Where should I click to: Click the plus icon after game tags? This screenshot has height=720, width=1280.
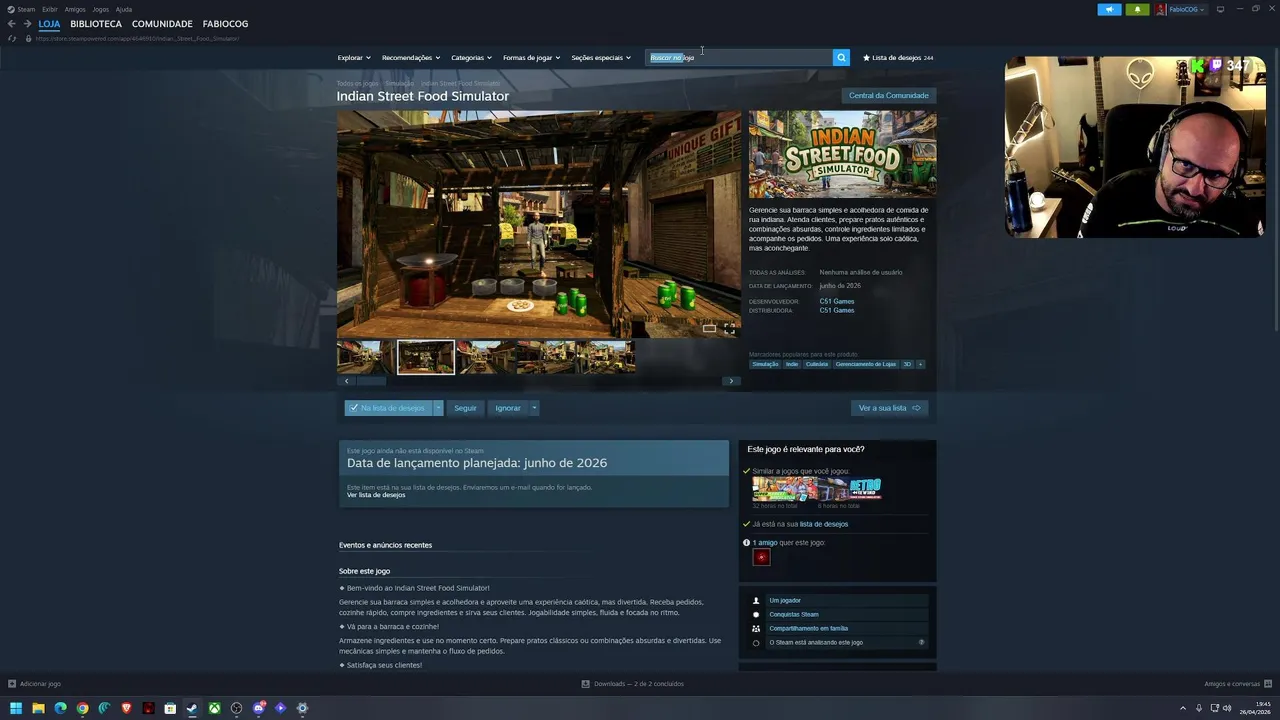[920, 364]
